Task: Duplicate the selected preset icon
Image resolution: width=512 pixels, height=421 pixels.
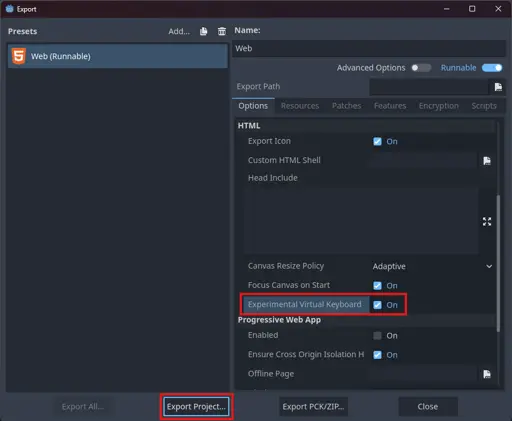Action: pyautogui.click(x=203, y=31)
